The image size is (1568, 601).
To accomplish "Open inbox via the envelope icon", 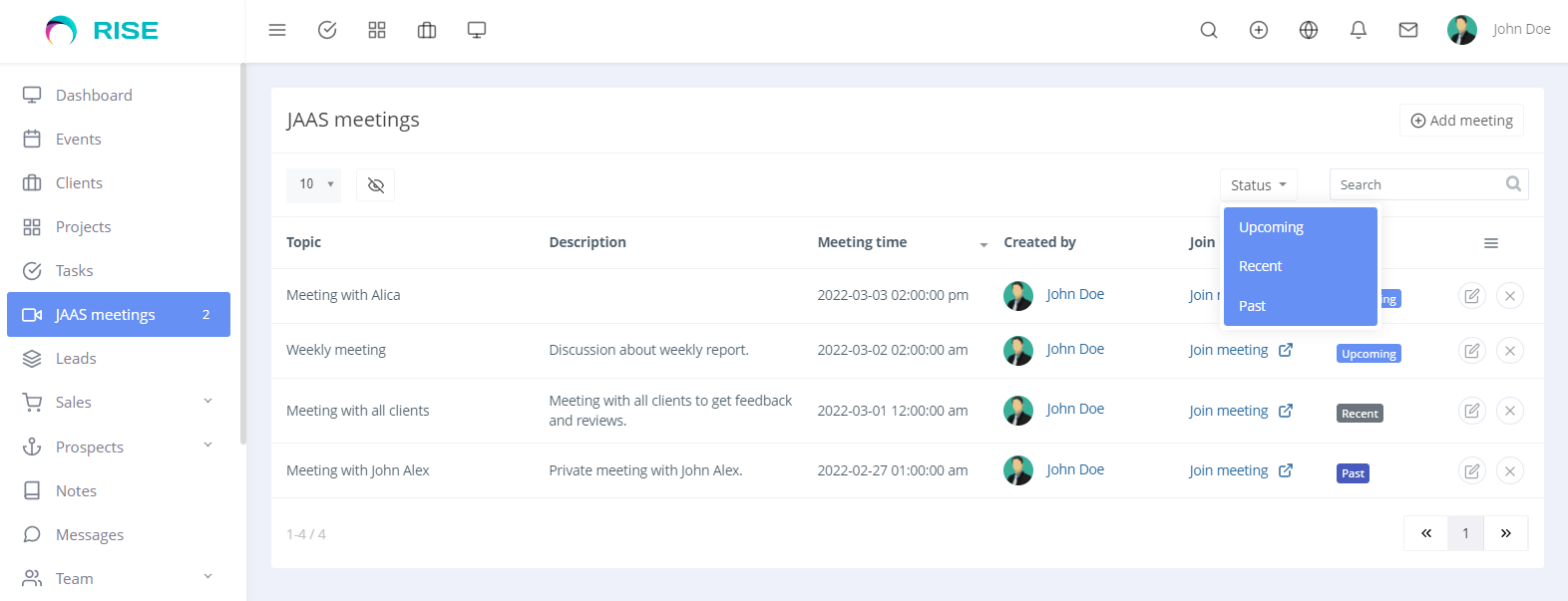I will point(1407,30).
